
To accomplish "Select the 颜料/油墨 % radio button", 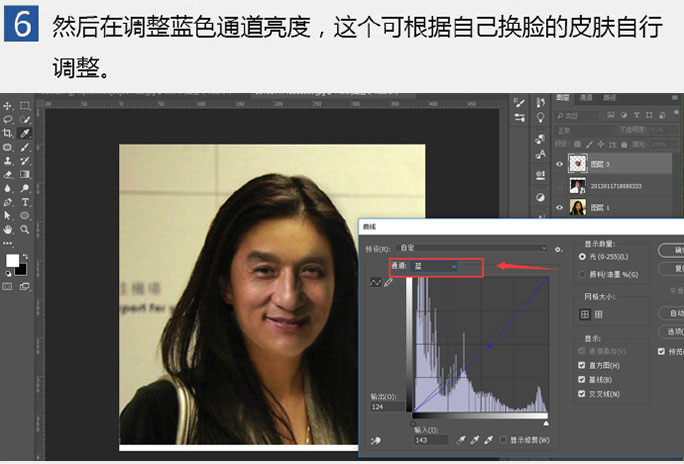I will [582, 274].
